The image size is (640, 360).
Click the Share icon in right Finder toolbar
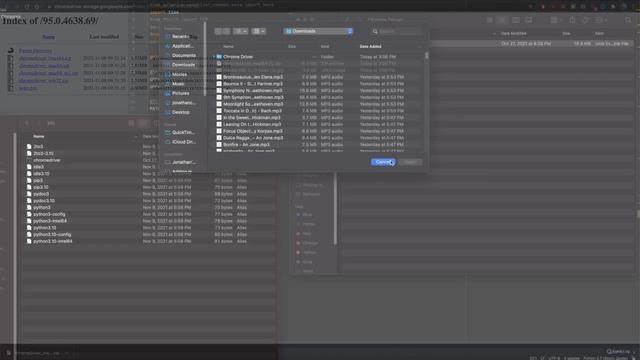coord(572,20)
